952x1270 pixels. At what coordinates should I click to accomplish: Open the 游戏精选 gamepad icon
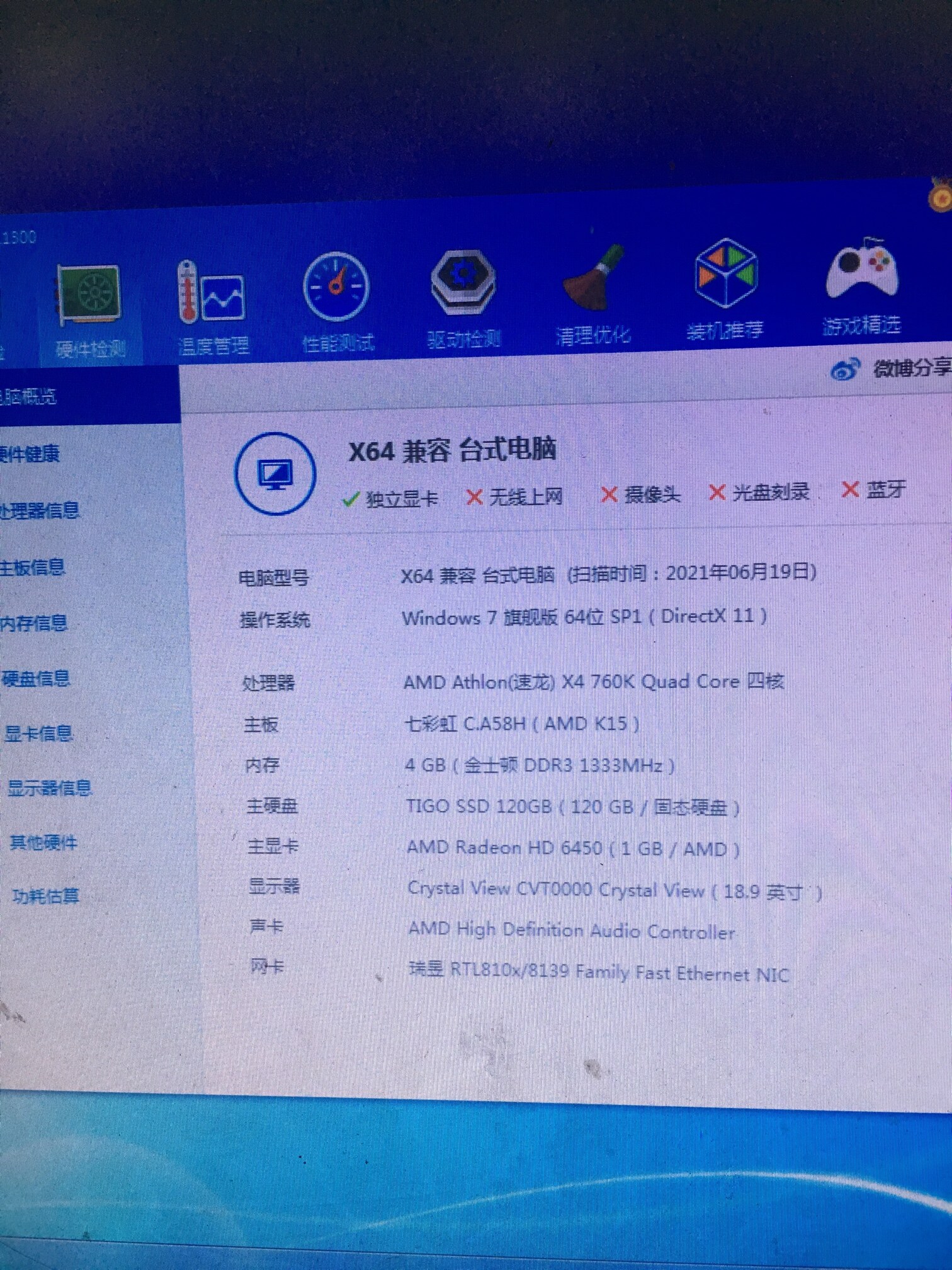862,271
